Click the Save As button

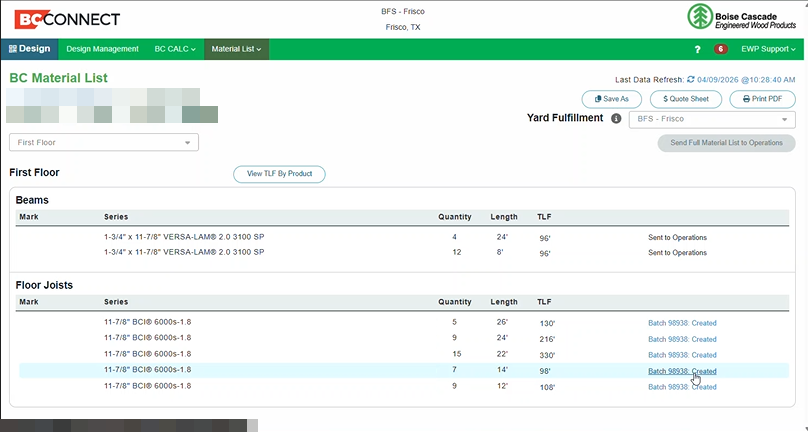[x=612, y=99]
